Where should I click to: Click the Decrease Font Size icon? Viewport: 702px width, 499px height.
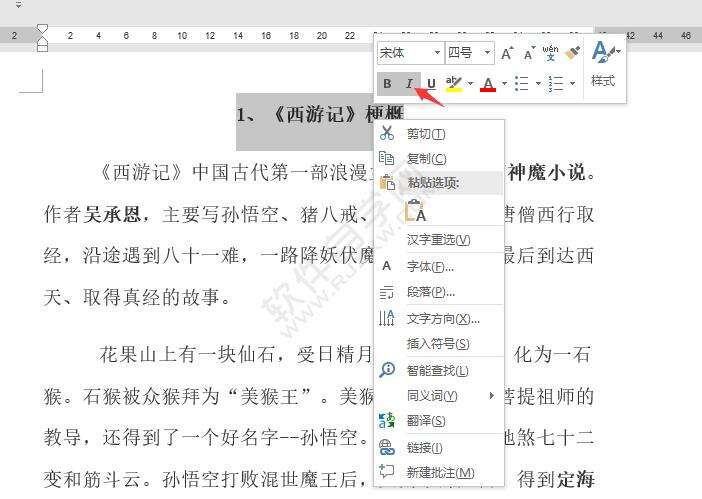tap(528, 52)
